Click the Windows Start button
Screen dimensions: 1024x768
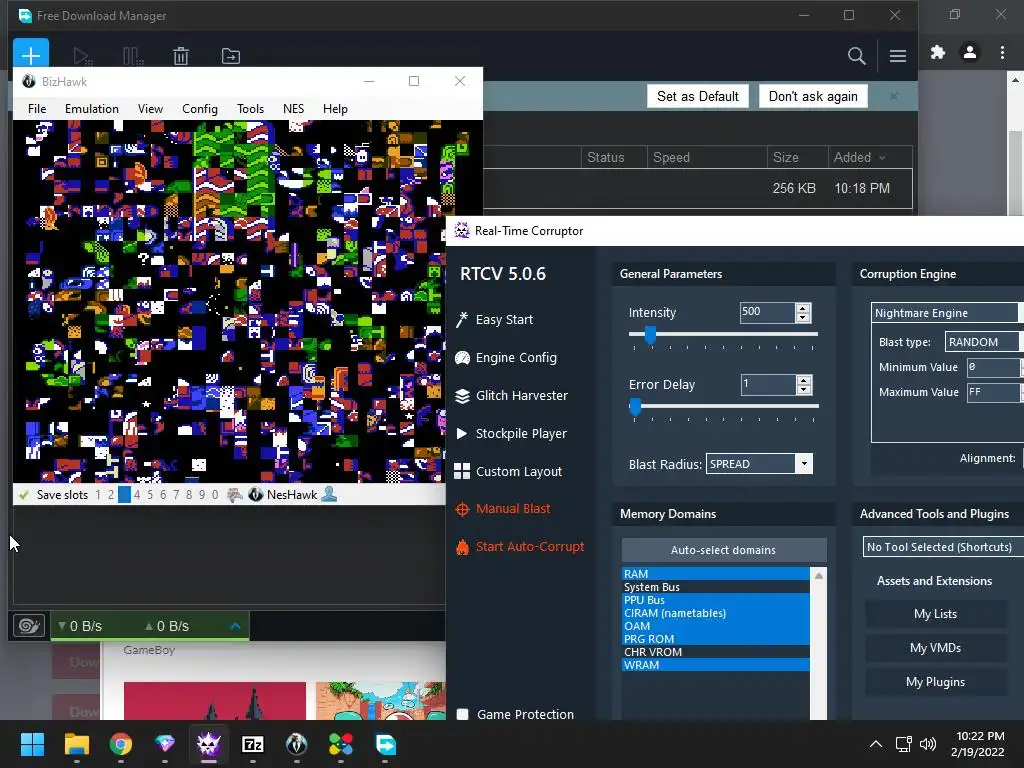pyautogui.click(x=32, y=744)
